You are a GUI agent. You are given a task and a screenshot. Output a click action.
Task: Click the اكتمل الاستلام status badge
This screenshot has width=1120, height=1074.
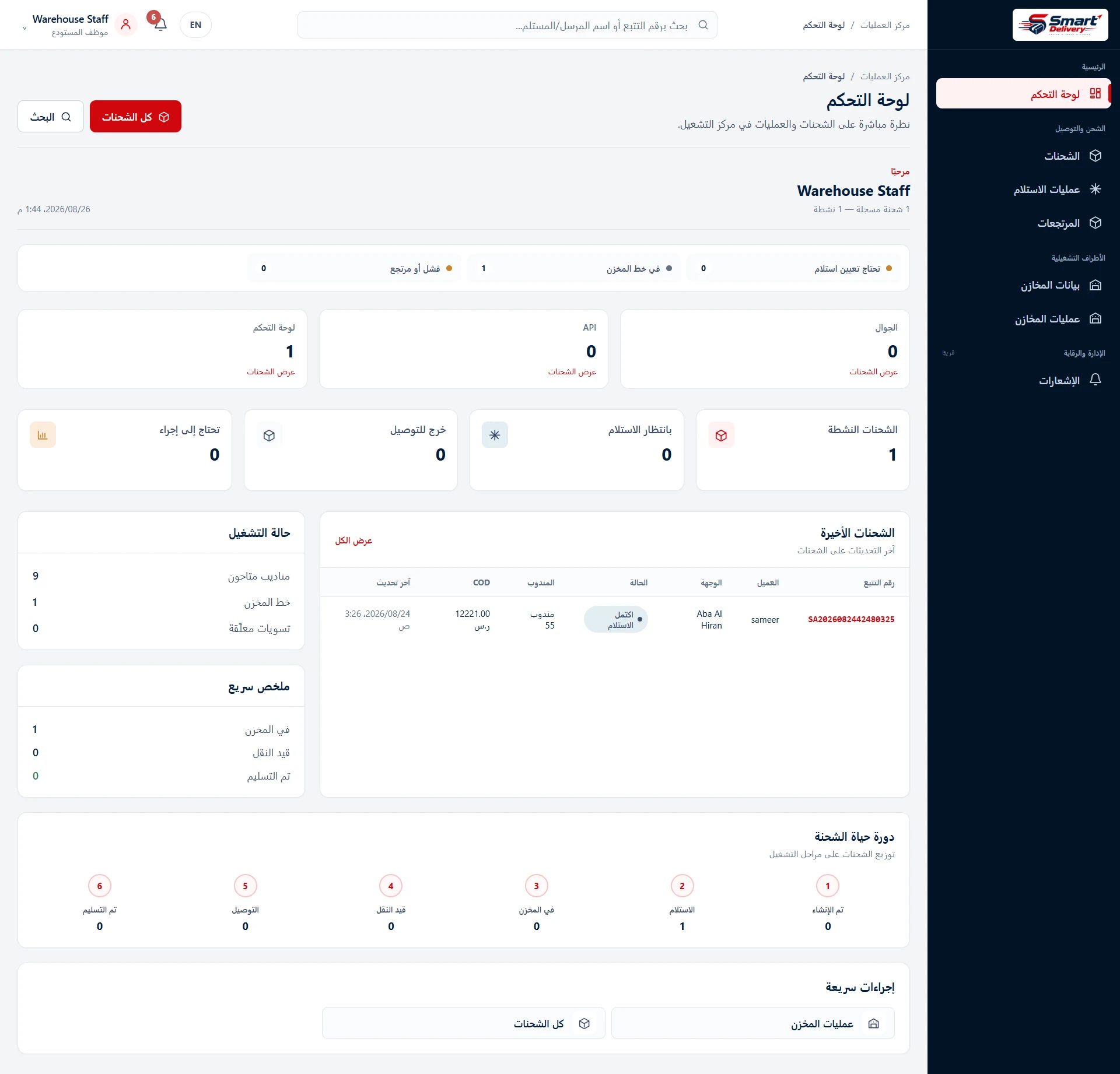point(616,619)
